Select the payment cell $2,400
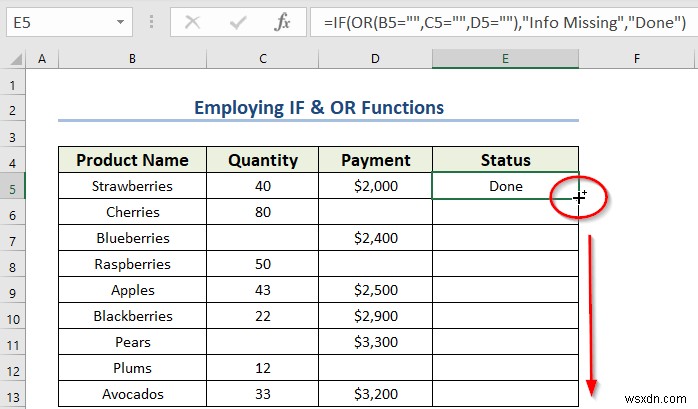The width and height of the screenshot is (698, 409). pos(375,238)
